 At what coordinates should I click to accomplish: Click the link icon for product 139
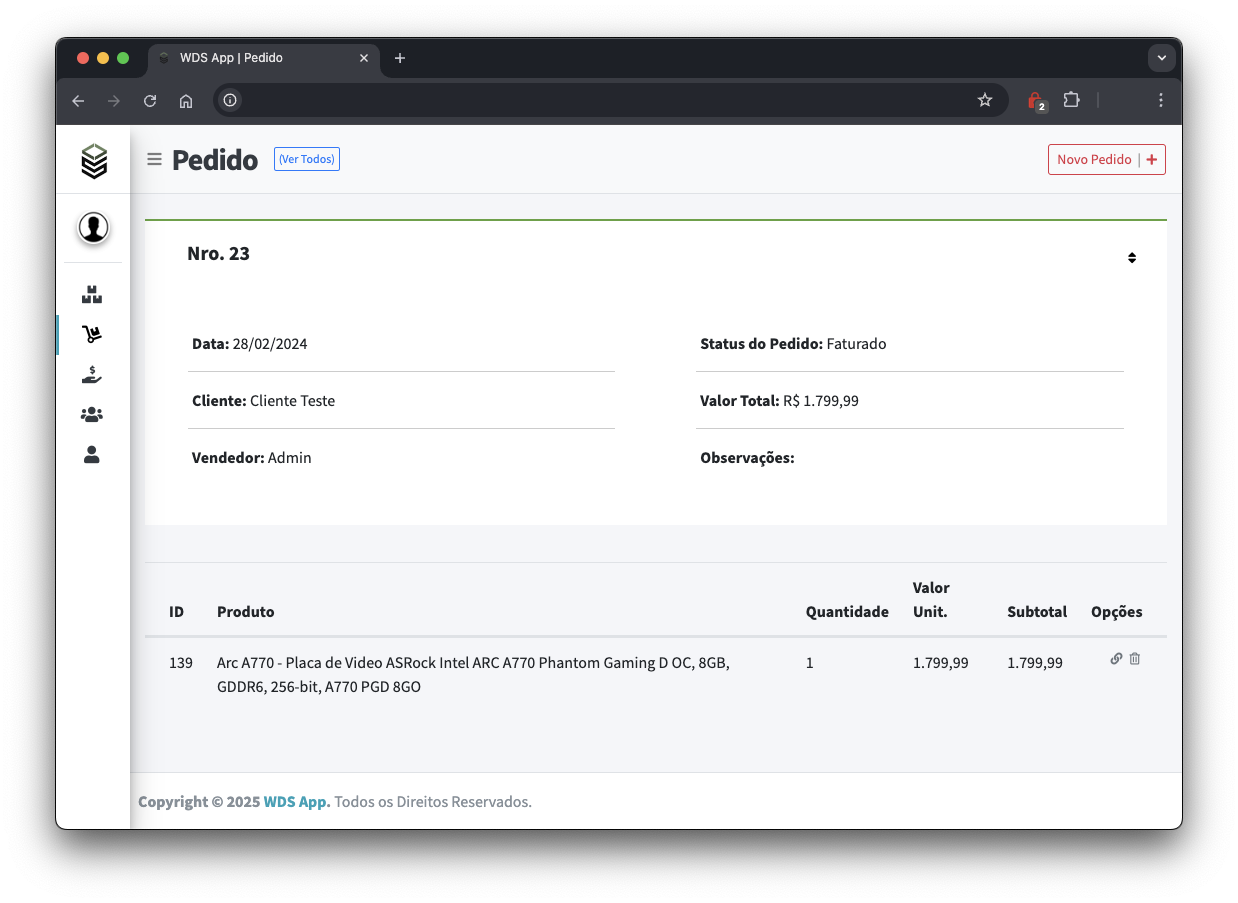(1116, 658)
